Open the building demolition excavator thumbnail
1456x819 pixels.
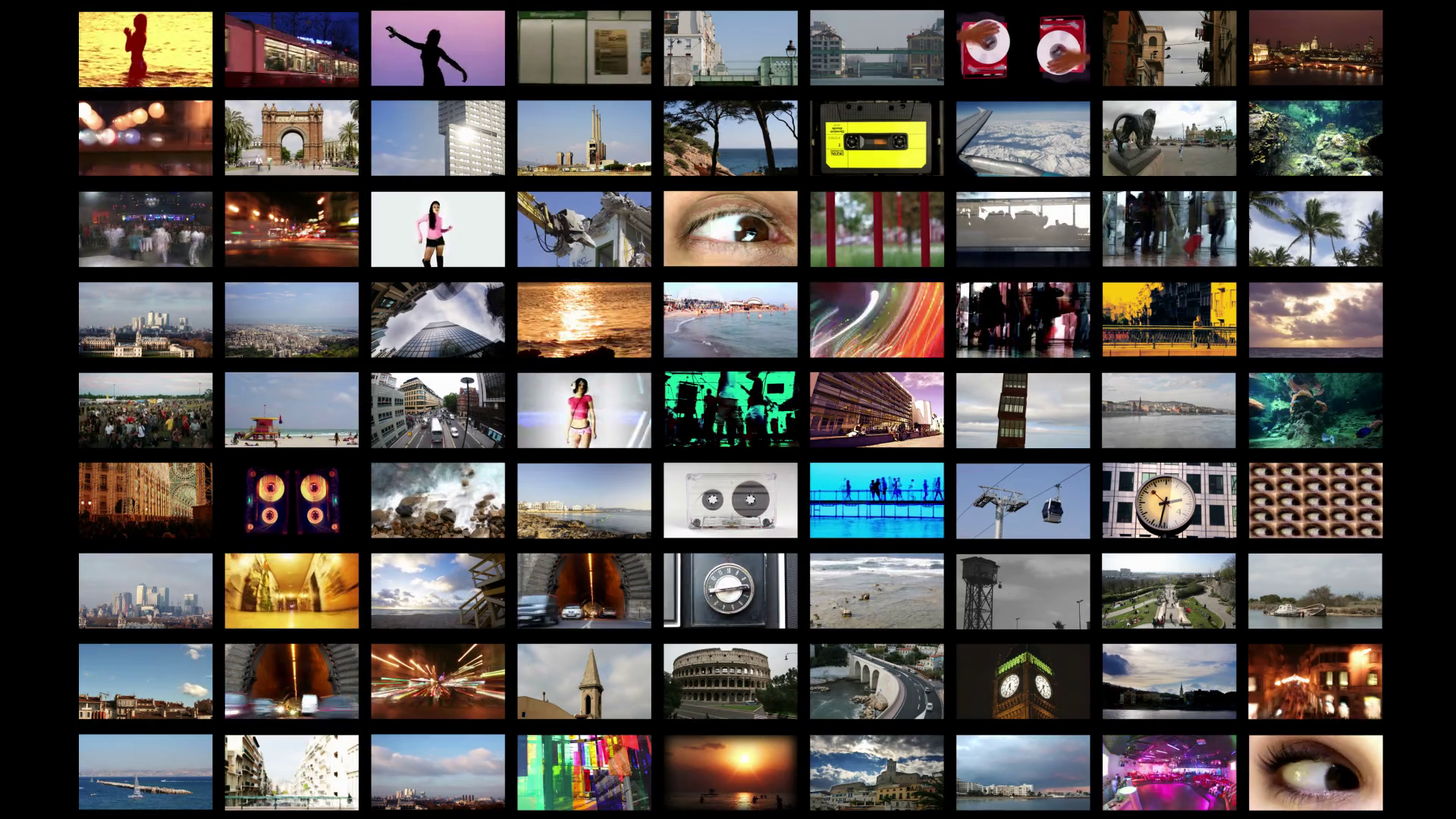tap(584, 228)
